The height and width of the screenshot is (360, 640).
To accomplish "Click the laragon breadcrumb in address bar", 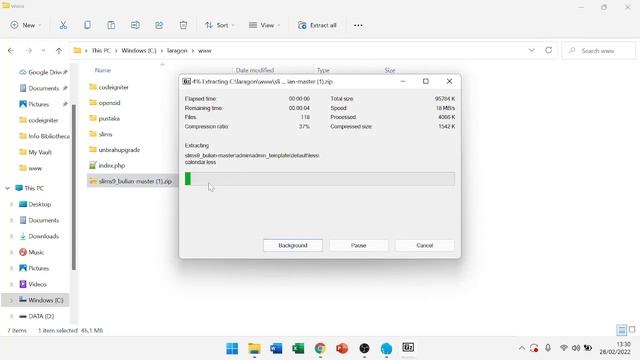I will tap(177, 51).
